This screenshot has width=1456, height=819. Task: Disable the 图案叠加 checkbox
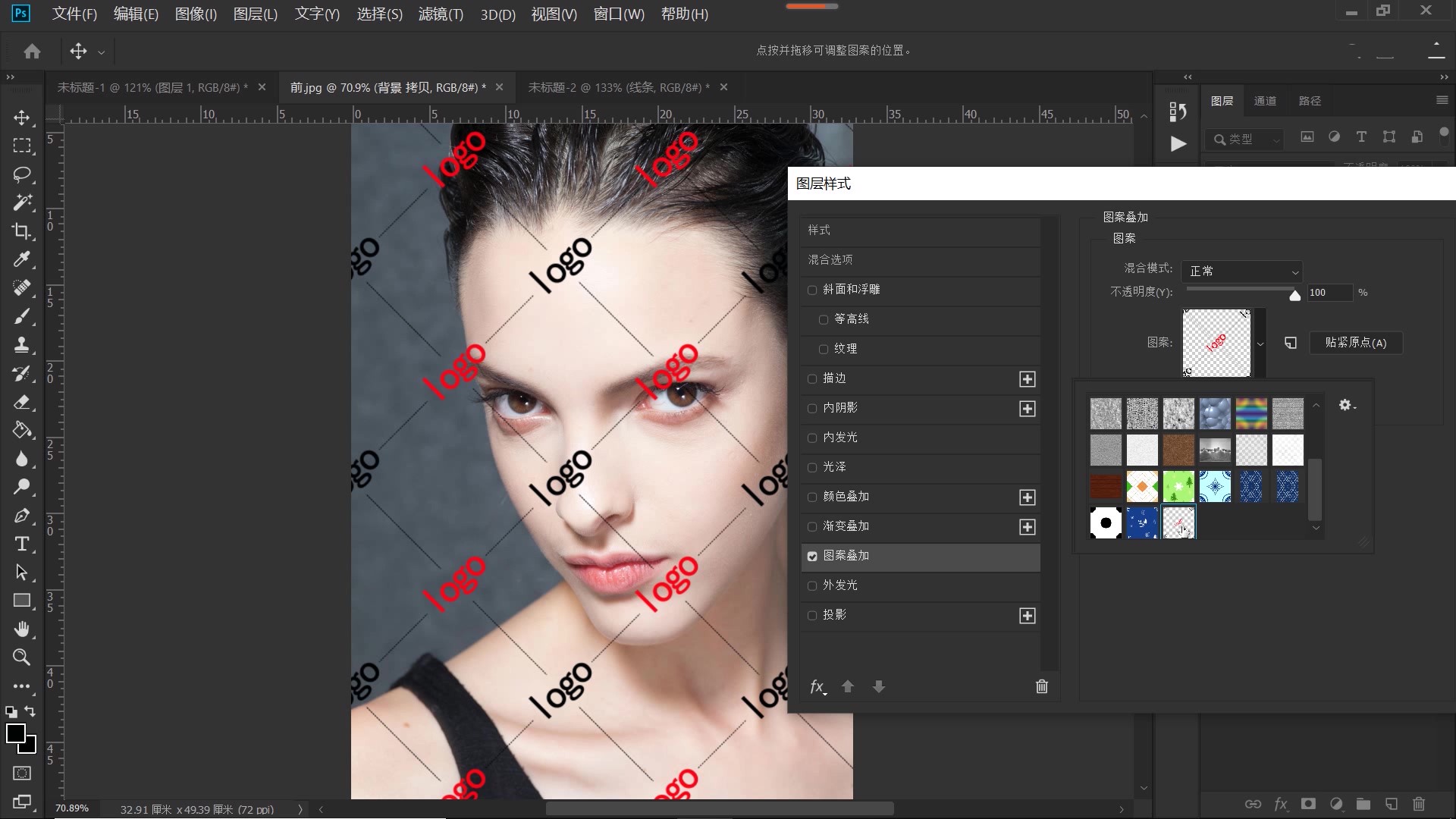click(x=812, y=556)
